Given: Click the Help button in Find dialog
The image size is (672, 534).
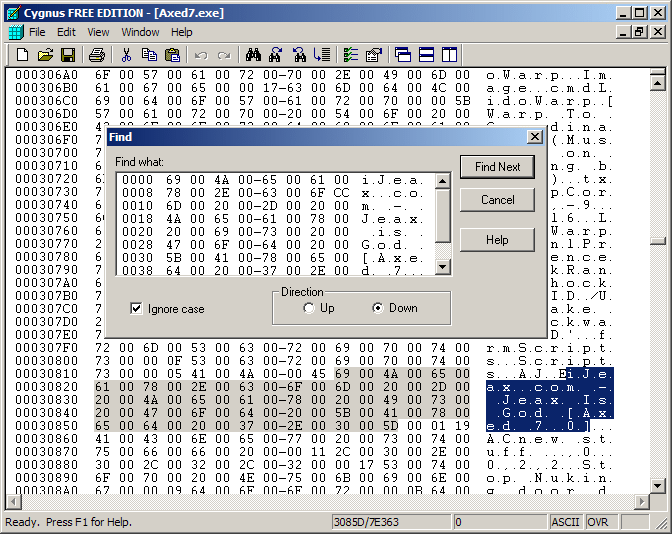Looking at the screenshot, I should pos(497,240).
